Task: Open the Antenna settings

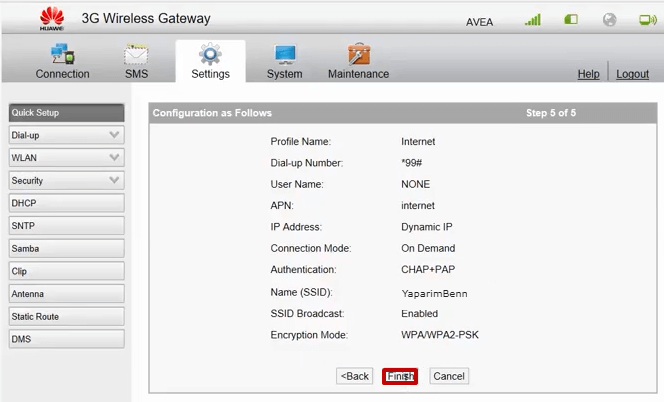Action: 66,294
